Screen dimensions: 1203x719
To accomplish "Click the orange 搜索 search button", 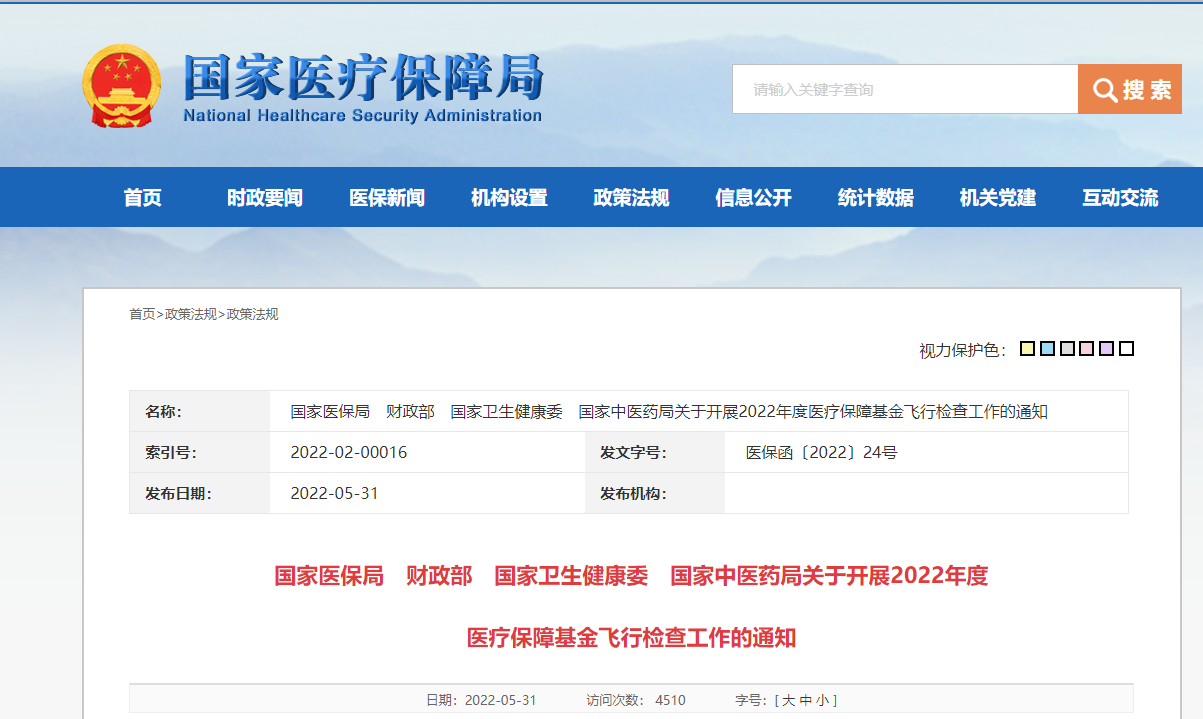I will [1130, 90].
